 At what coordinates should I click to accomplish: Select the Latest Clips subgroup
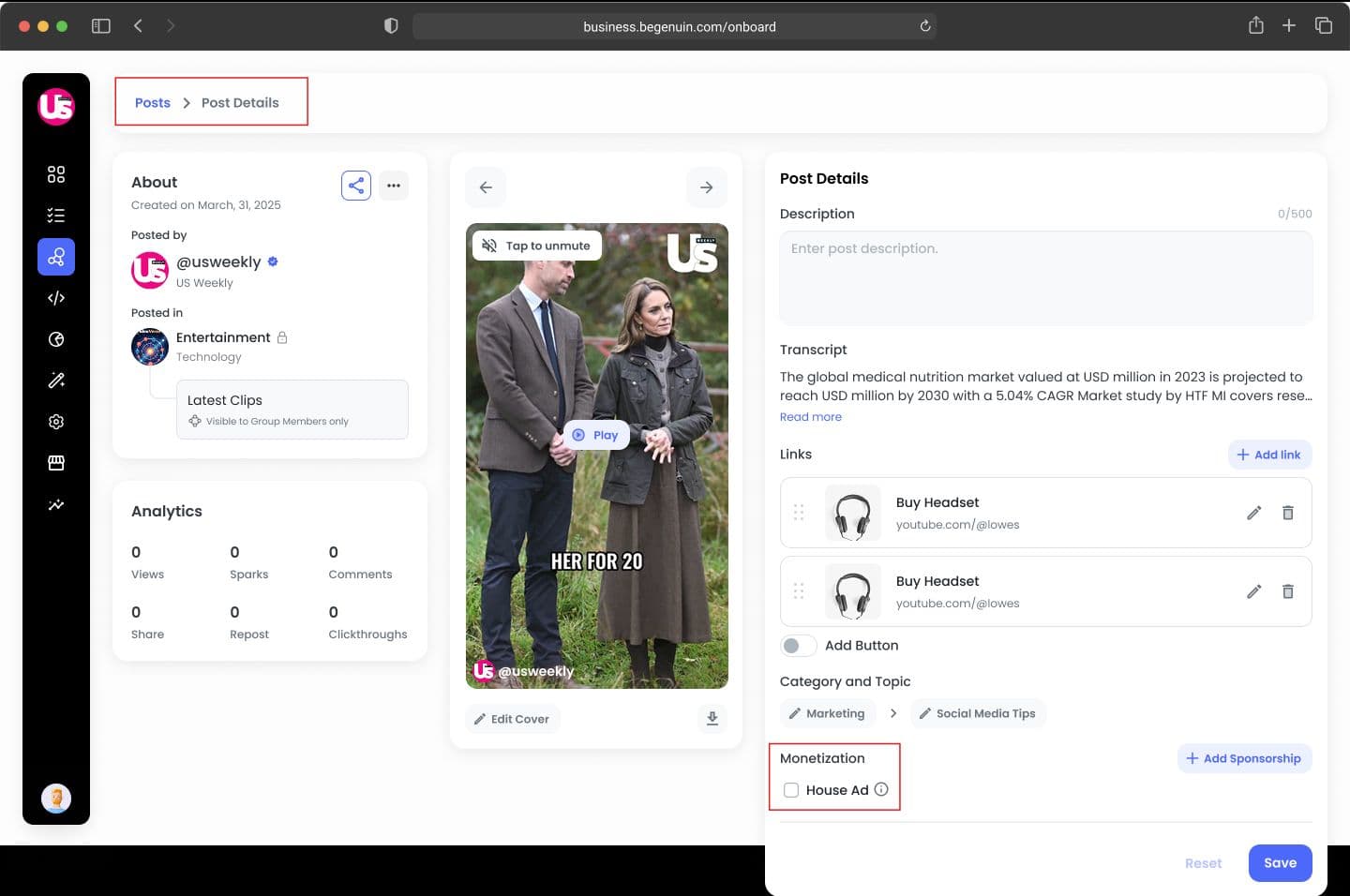point(292,410)
